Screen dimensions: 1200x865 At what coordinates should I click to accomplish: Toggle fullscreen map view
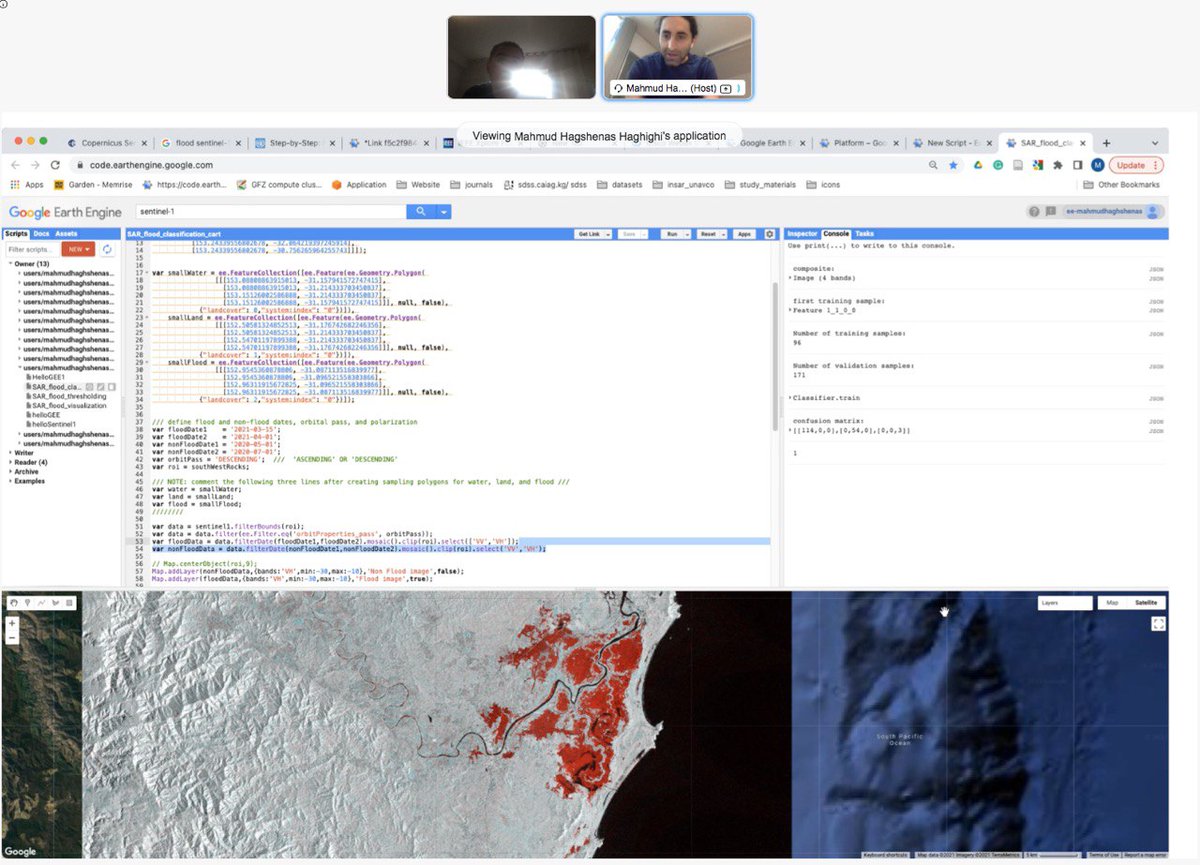(x=1159, y=623)
